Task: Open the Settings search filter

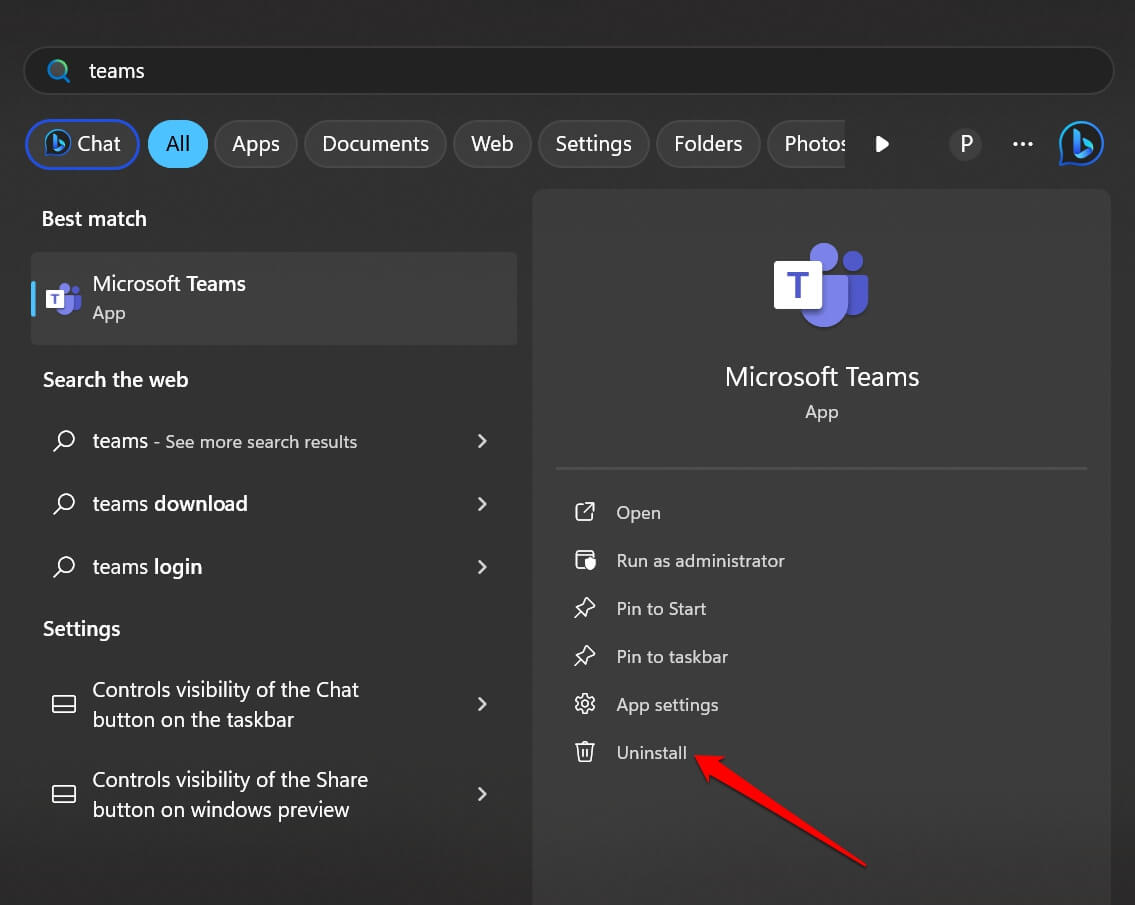Action: (593, 143)
